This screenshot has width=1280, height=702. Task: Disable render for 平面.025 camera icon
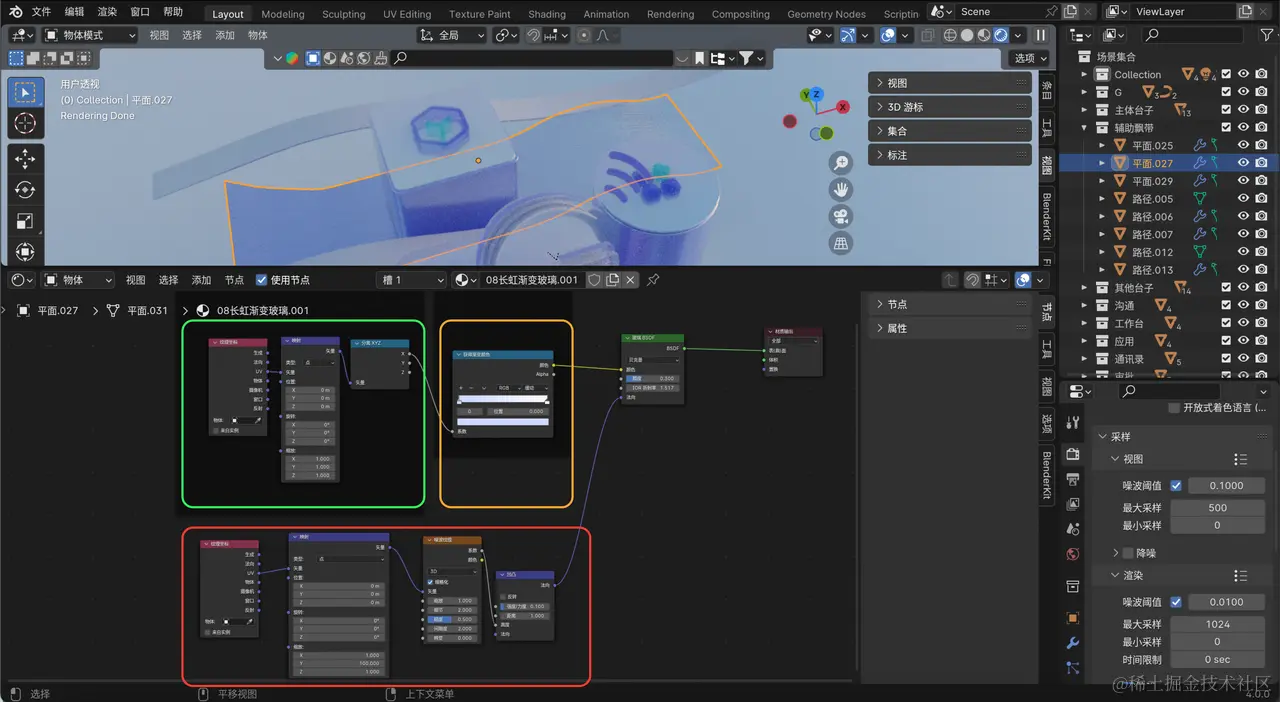point(1262,145)
